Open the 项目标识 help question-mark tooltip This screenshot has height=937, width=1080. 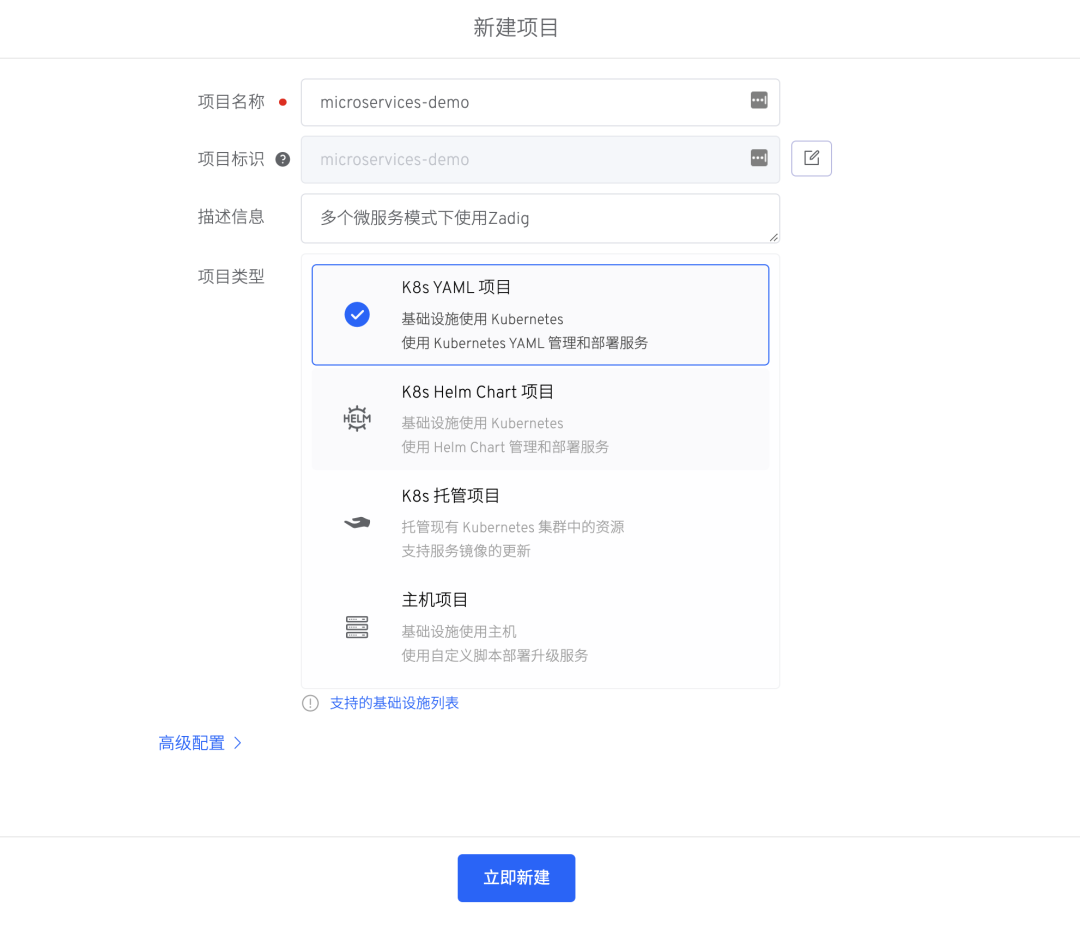coord(282,159)
